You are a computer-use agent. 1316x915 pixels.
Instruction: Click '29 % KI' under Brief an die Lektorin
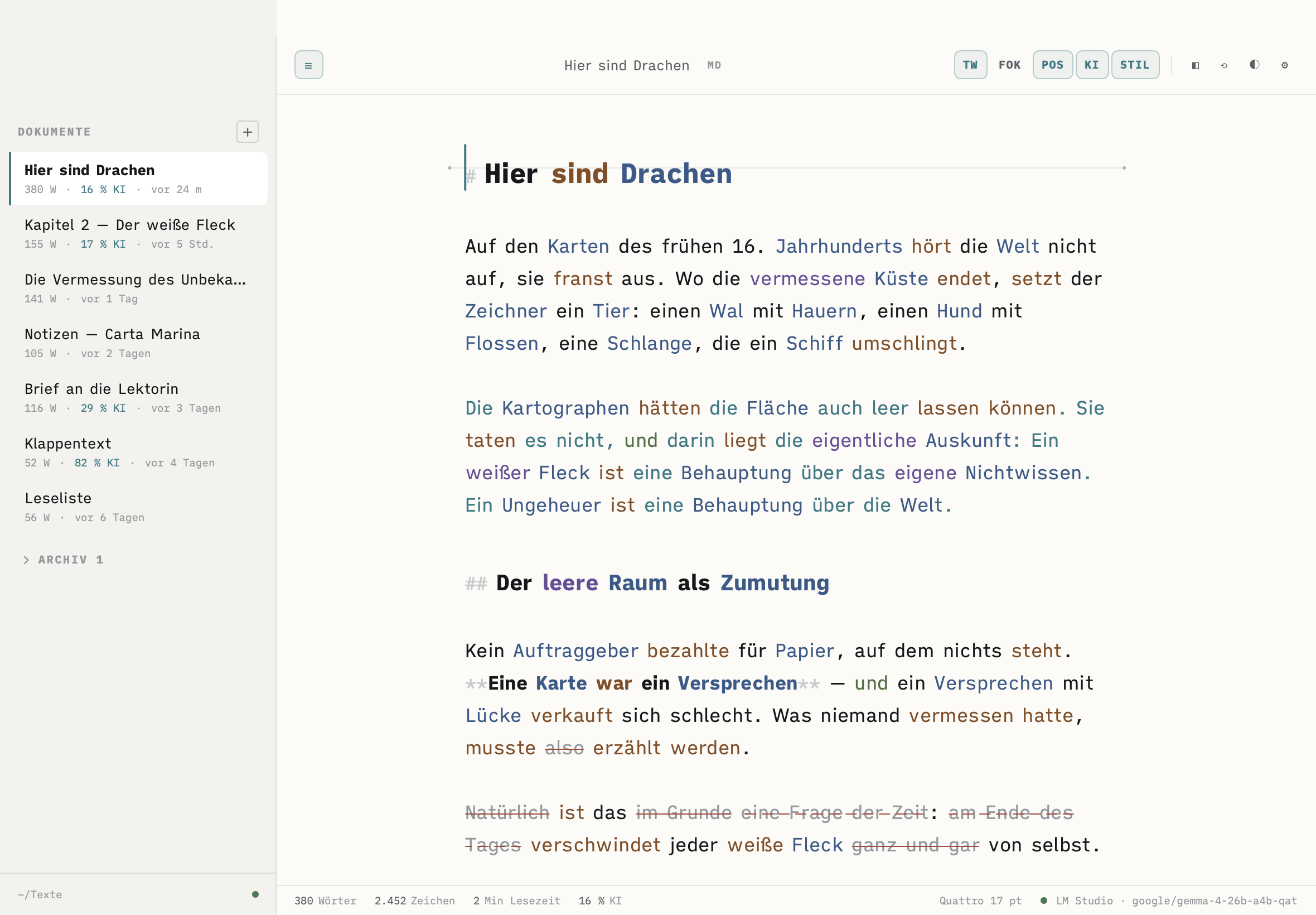(x=103, y=408)
